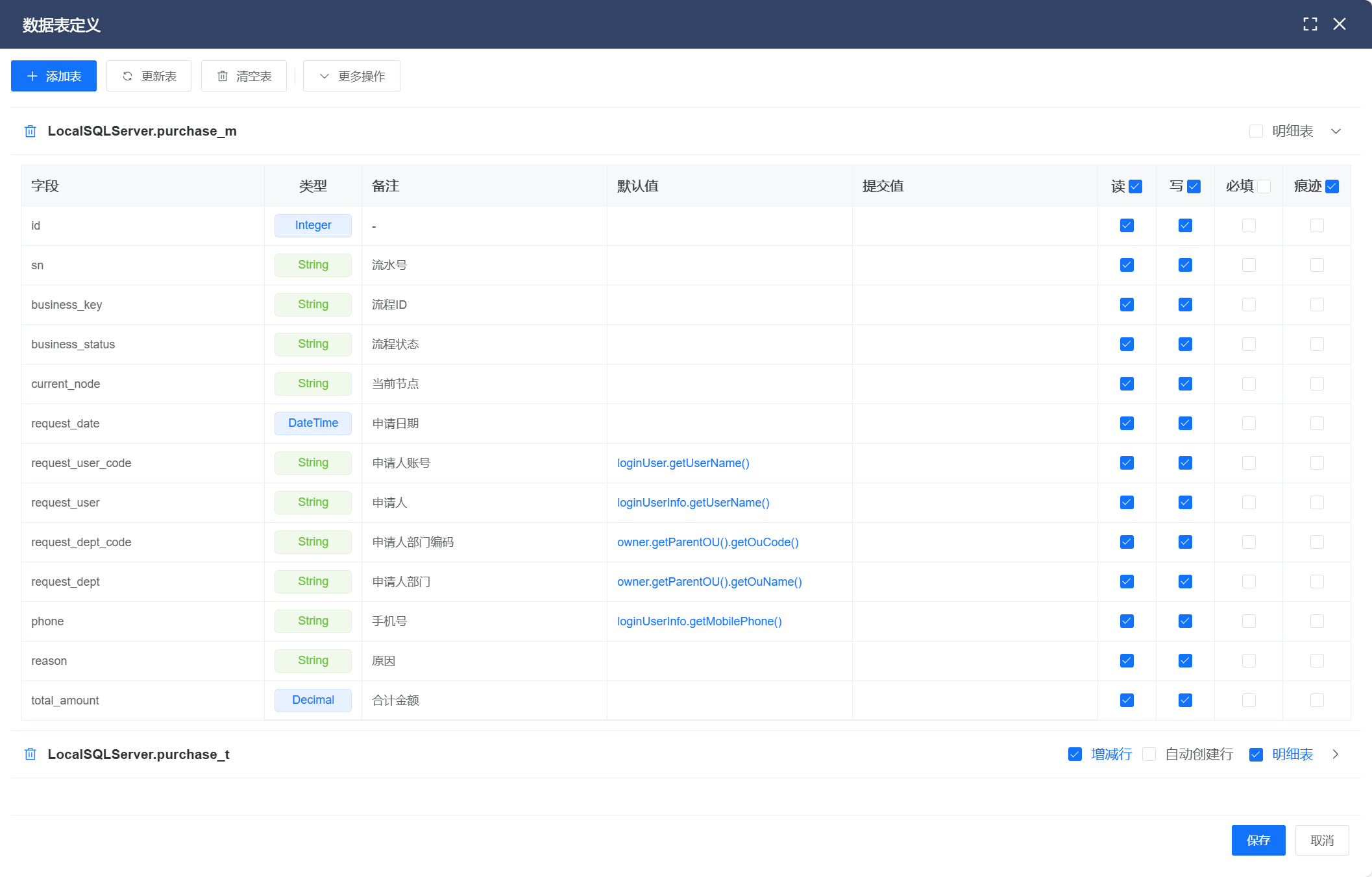
Task: Enable 自动创建行 for purchase_t
Action: tap(1149, 754)
